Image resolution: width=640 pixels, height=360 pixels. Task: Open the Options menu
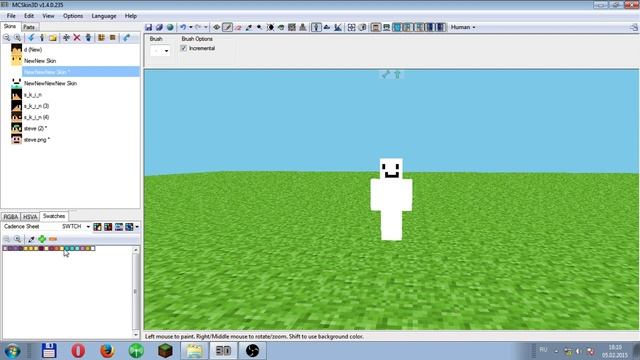tap(73, 16)
